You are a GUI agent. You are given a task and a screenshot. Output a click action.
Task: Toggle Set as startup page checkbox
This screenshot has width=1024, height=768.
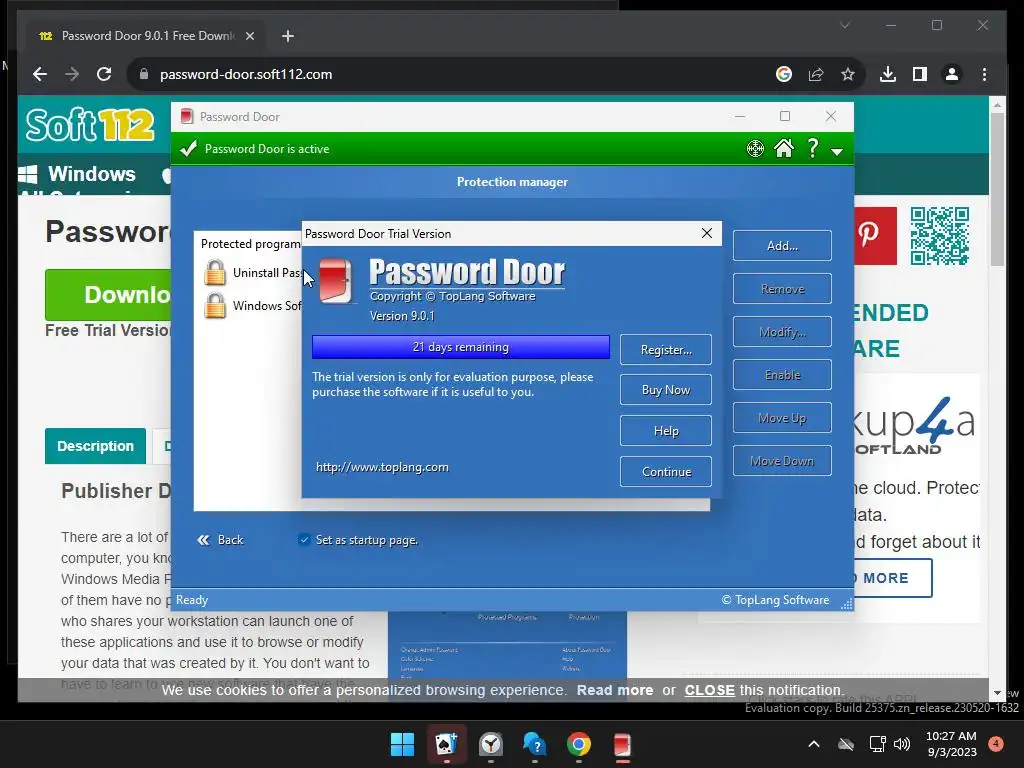[304, 539]
